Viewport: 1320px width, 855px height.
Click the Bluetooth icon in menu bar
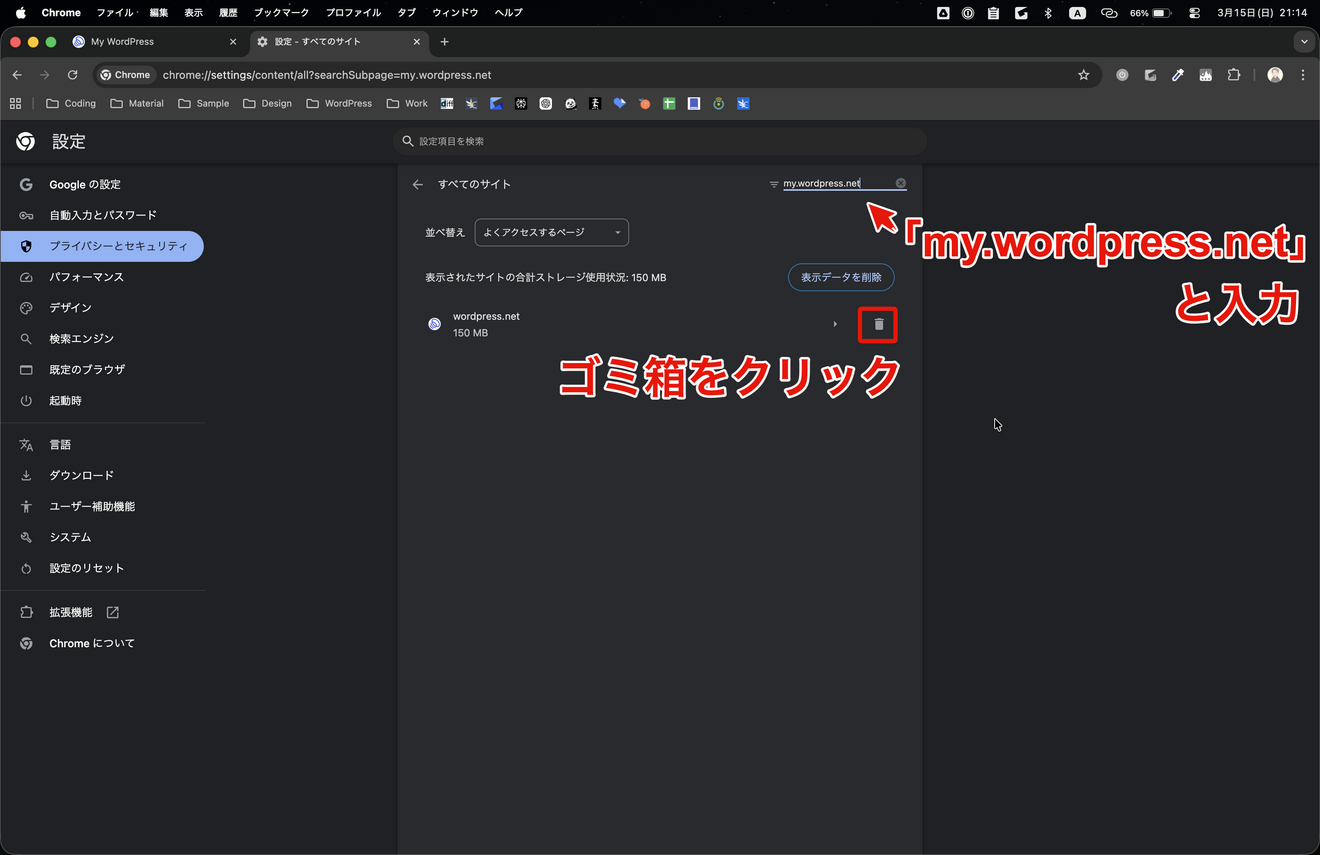coord(1047,13)
